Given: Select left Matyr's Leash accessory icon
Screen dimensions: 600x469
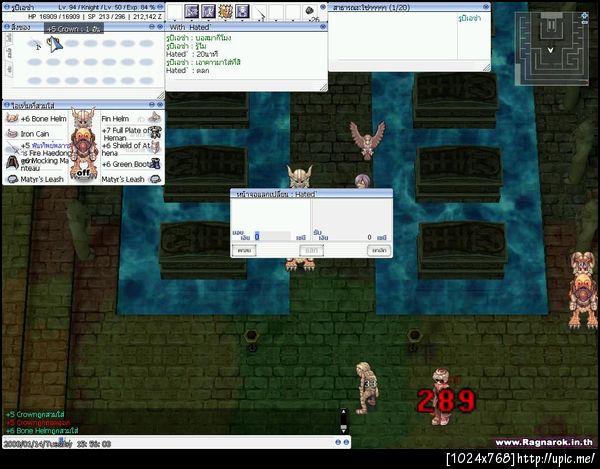Looking at the screenshot, I should coord(12,179).
